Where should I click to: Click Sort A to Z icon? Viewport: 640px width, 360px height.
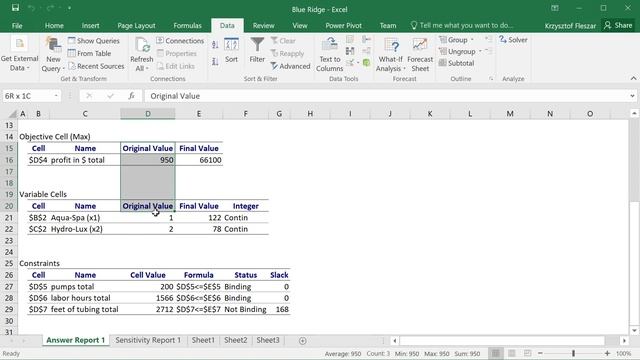pyautogui.click(x=215, y=45)
